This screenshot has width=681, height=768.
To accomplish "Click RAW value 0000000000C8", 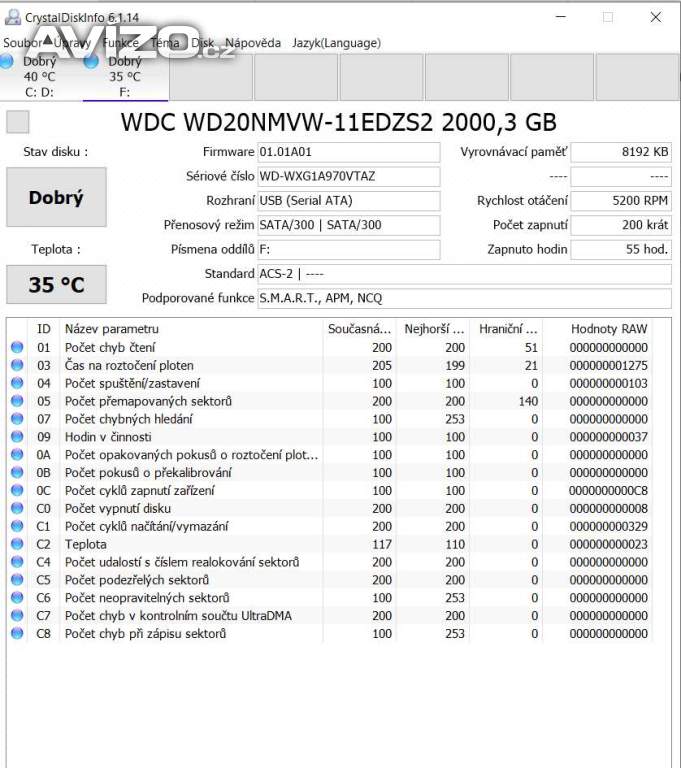I will pyautogui.click(x=608, y=490).
